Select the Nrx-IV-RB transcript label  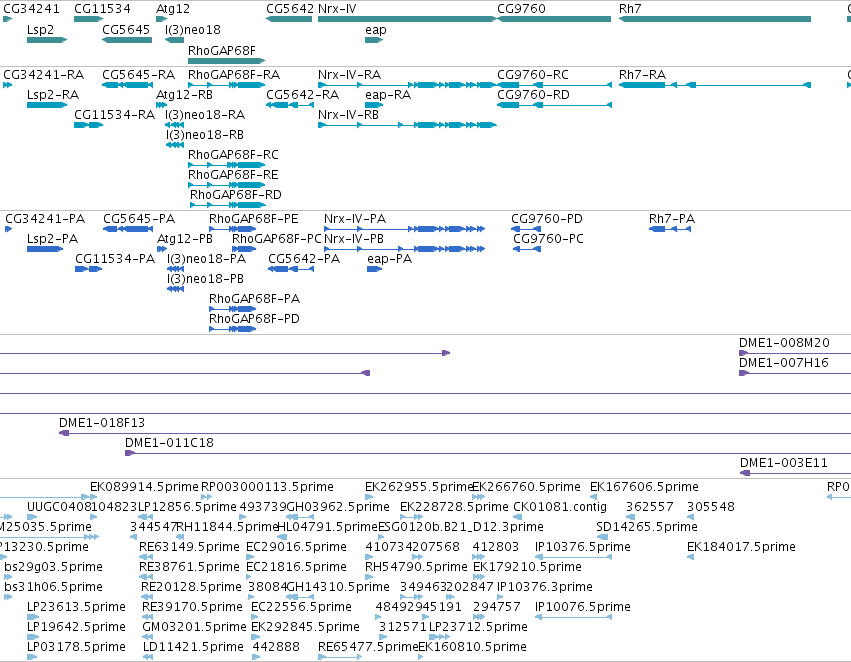tap(348, 114)
